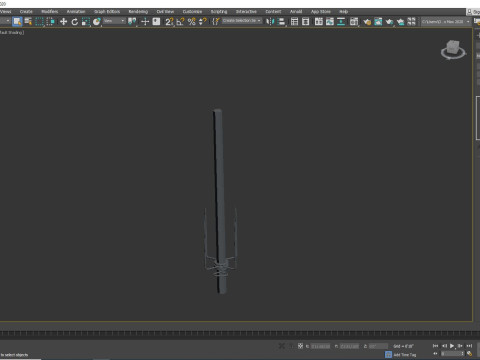Click the animation timeline track bar
Image resolution: width=480 pixels, height=360 pixels.
(236, 333)
